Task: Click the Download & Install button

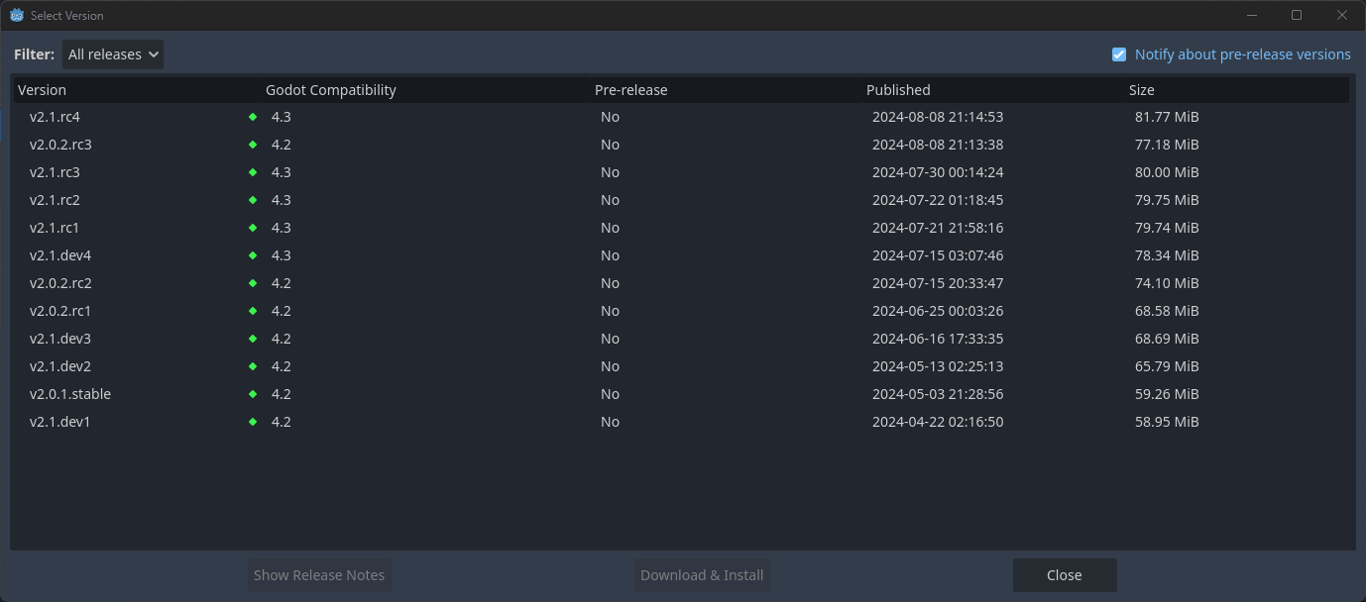Action: [x=702, y=575]
